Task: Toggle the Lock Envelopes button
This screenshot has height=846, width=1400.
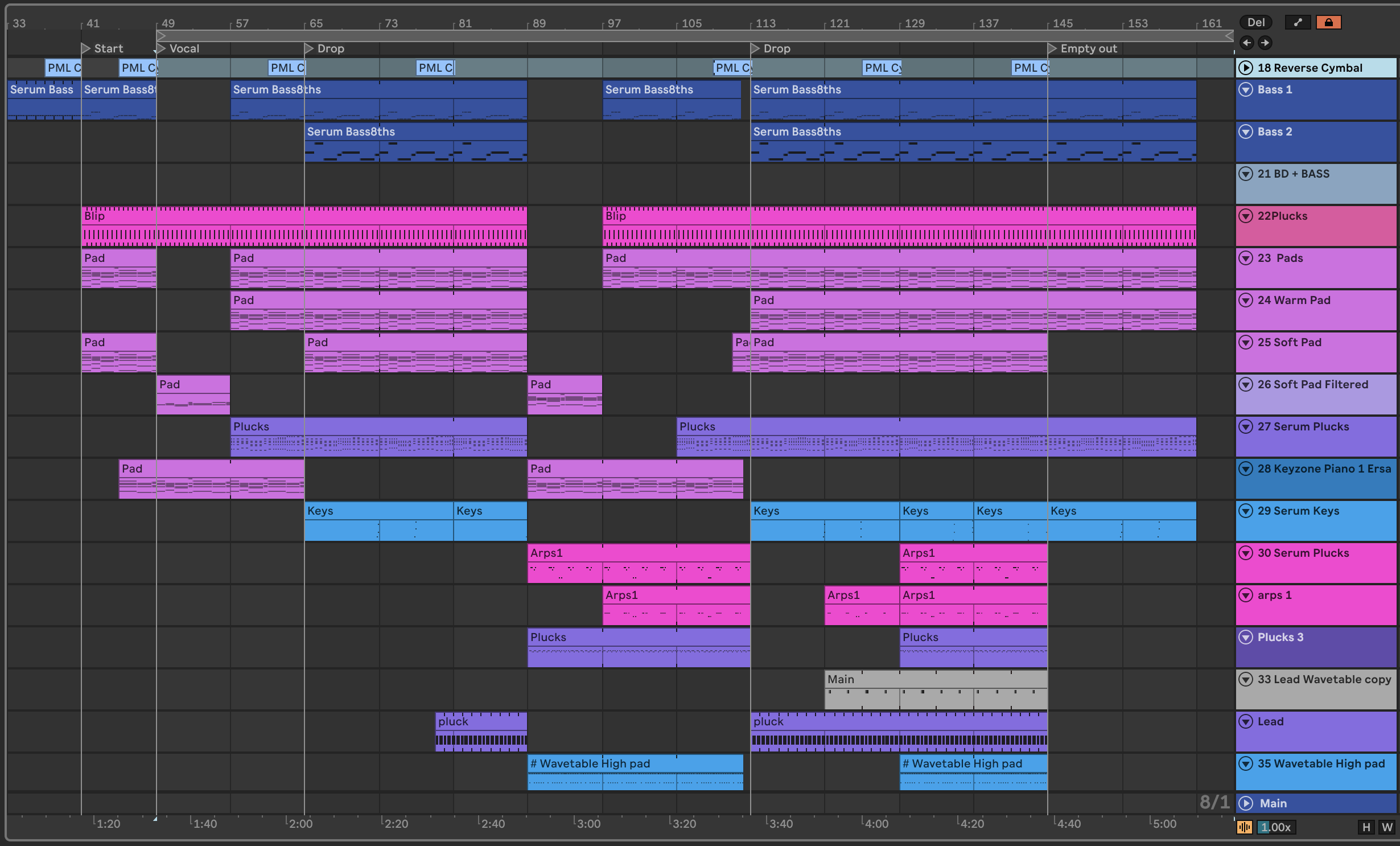Action: pyautogui.click(x=1328, y=23)
